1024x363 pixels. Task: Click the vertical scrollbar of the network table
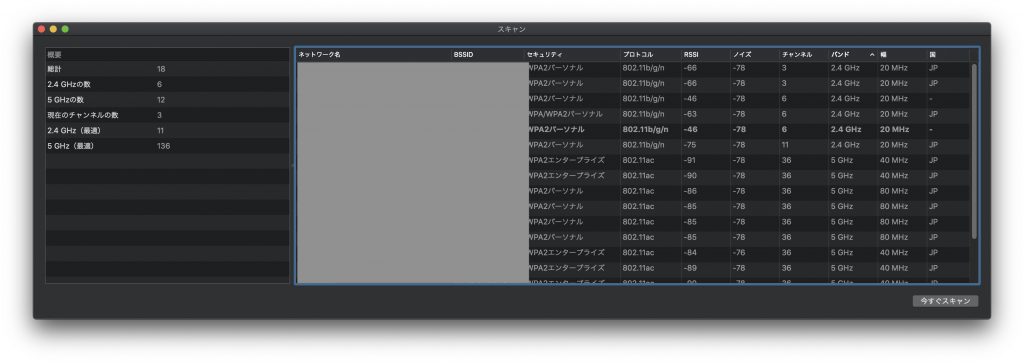pos(974,150)
